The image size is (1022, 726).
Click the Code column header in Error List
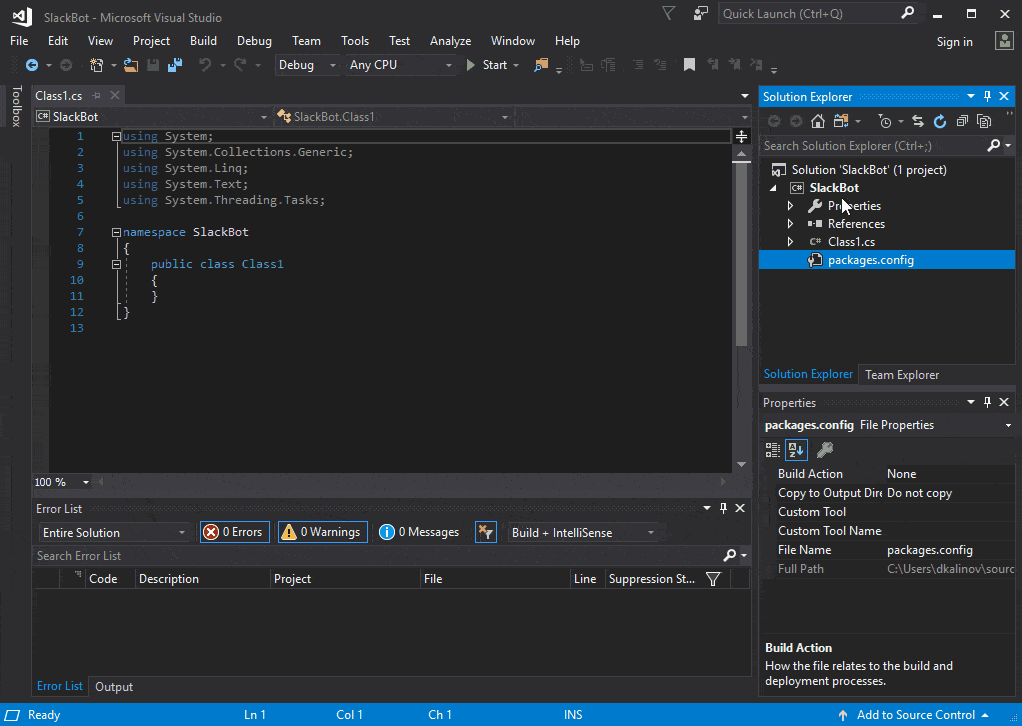[x=110, y=579]
